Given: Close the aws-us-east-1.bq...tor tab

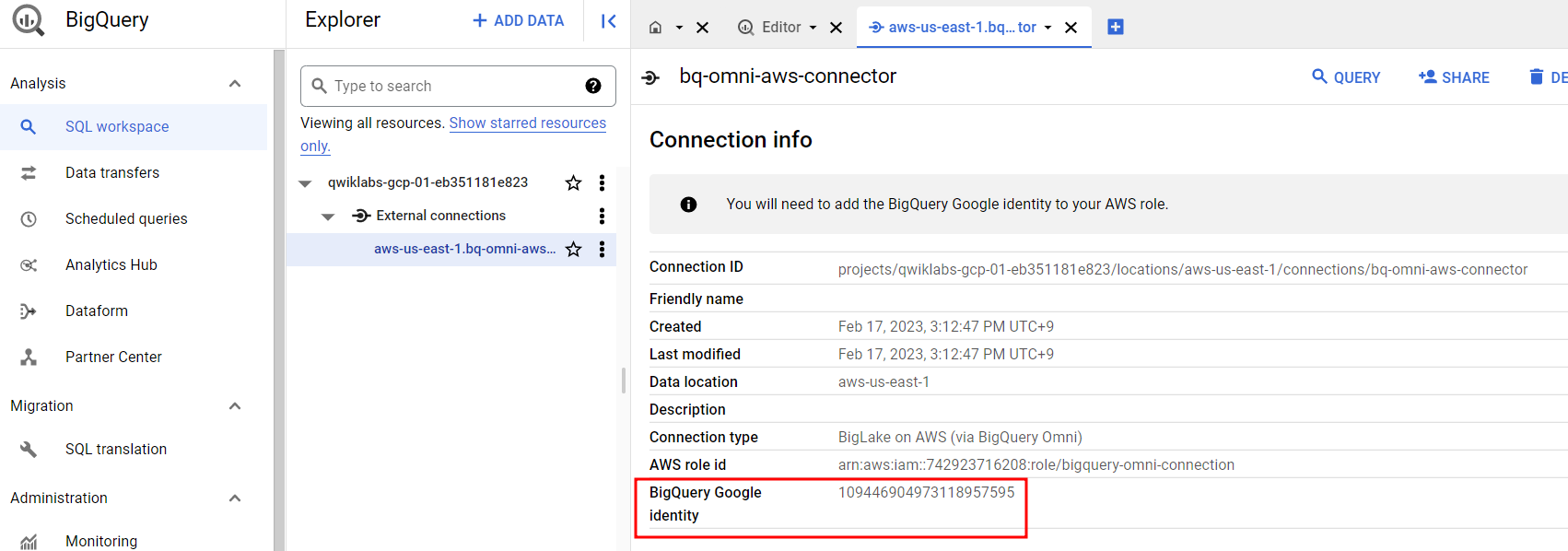Looking at the screenshot, I should (x=1071, y=28).
